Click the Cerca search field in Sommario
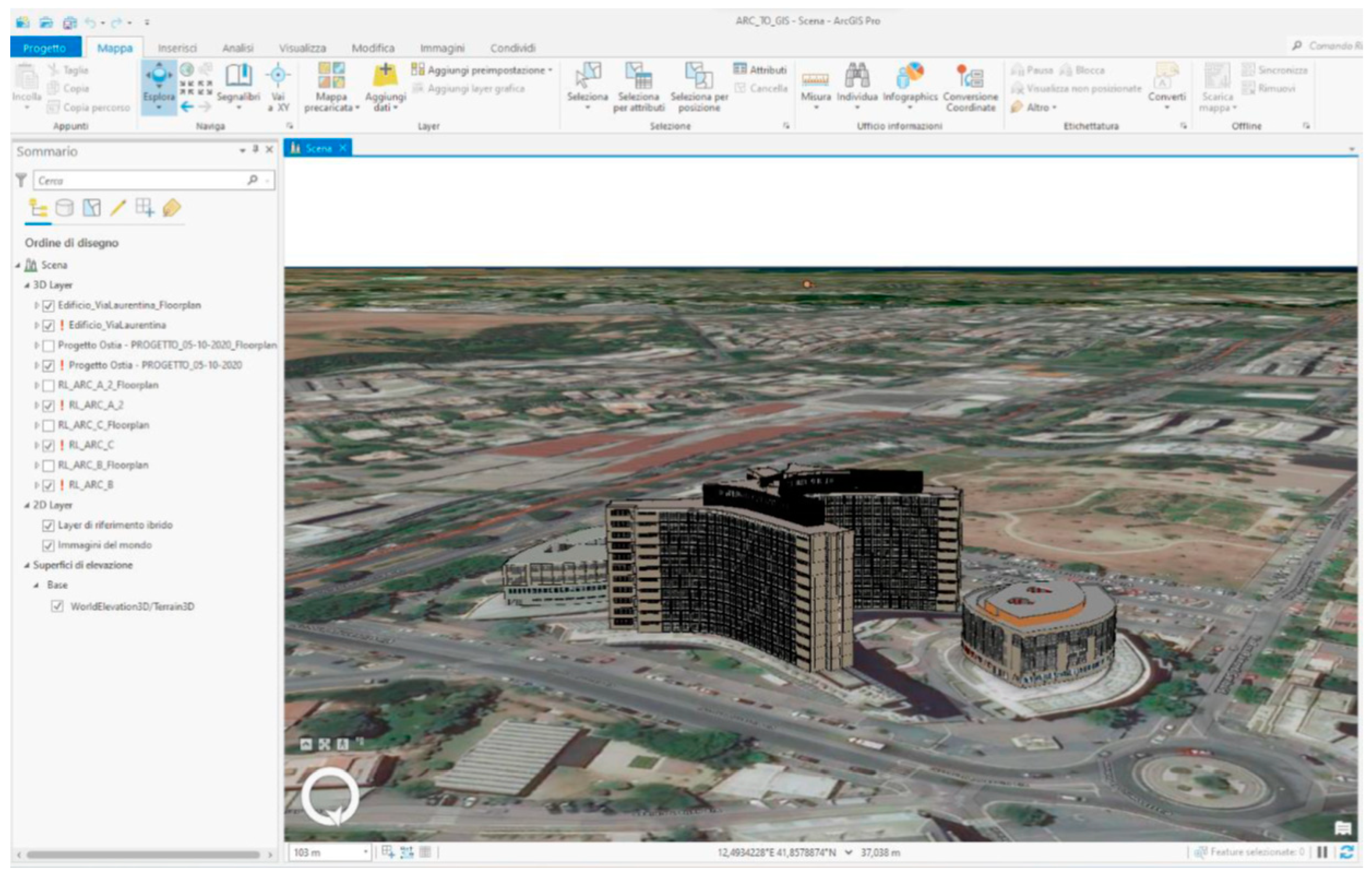This screenshot has height=876, width=1372. (140, 181)
